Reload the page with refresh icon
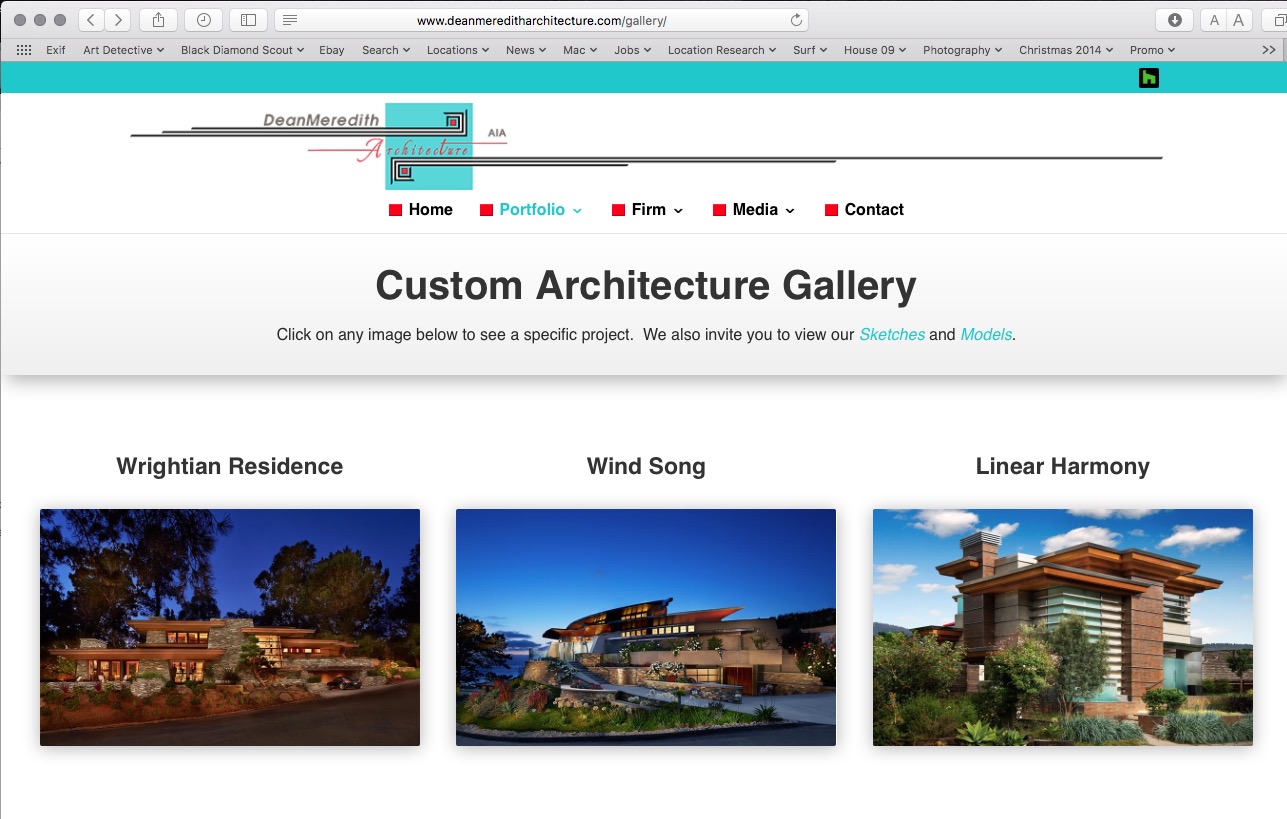The height and width of the screenshot is (819, 1287). [x=796, y=20]
